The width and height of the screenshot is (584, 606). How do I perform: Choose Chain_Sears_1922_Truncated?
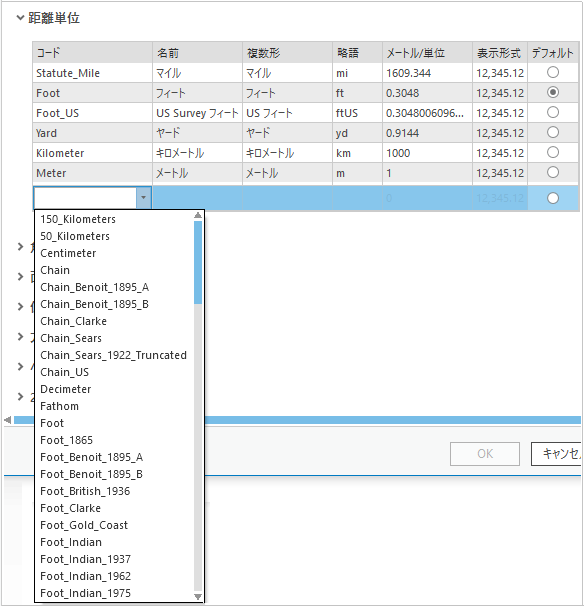pos(113,355)
